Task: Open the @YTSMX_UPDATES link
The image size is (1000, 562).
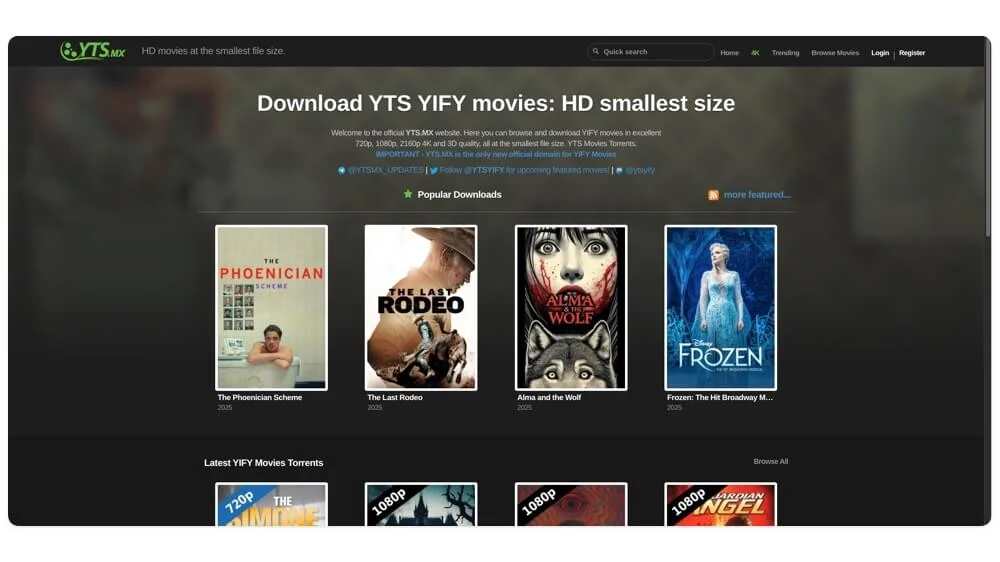Action: (385, 170)
